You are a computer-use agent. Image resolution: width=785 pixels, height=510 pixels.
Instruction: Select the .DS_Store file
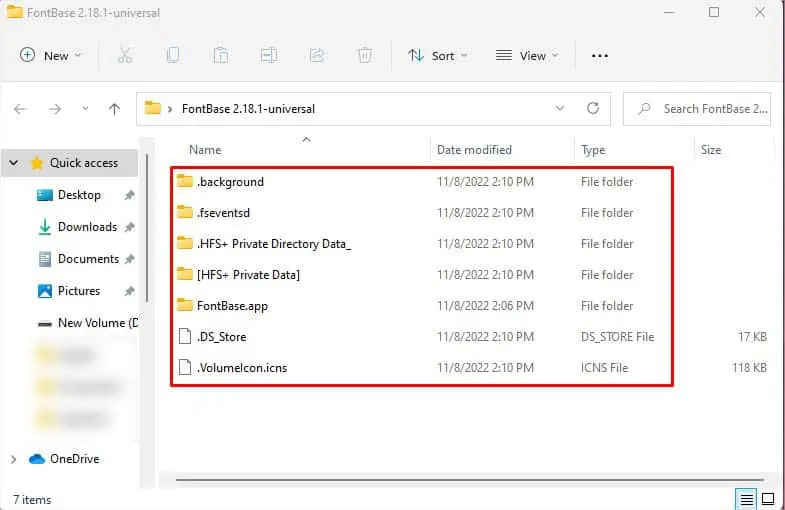point(222,337)
